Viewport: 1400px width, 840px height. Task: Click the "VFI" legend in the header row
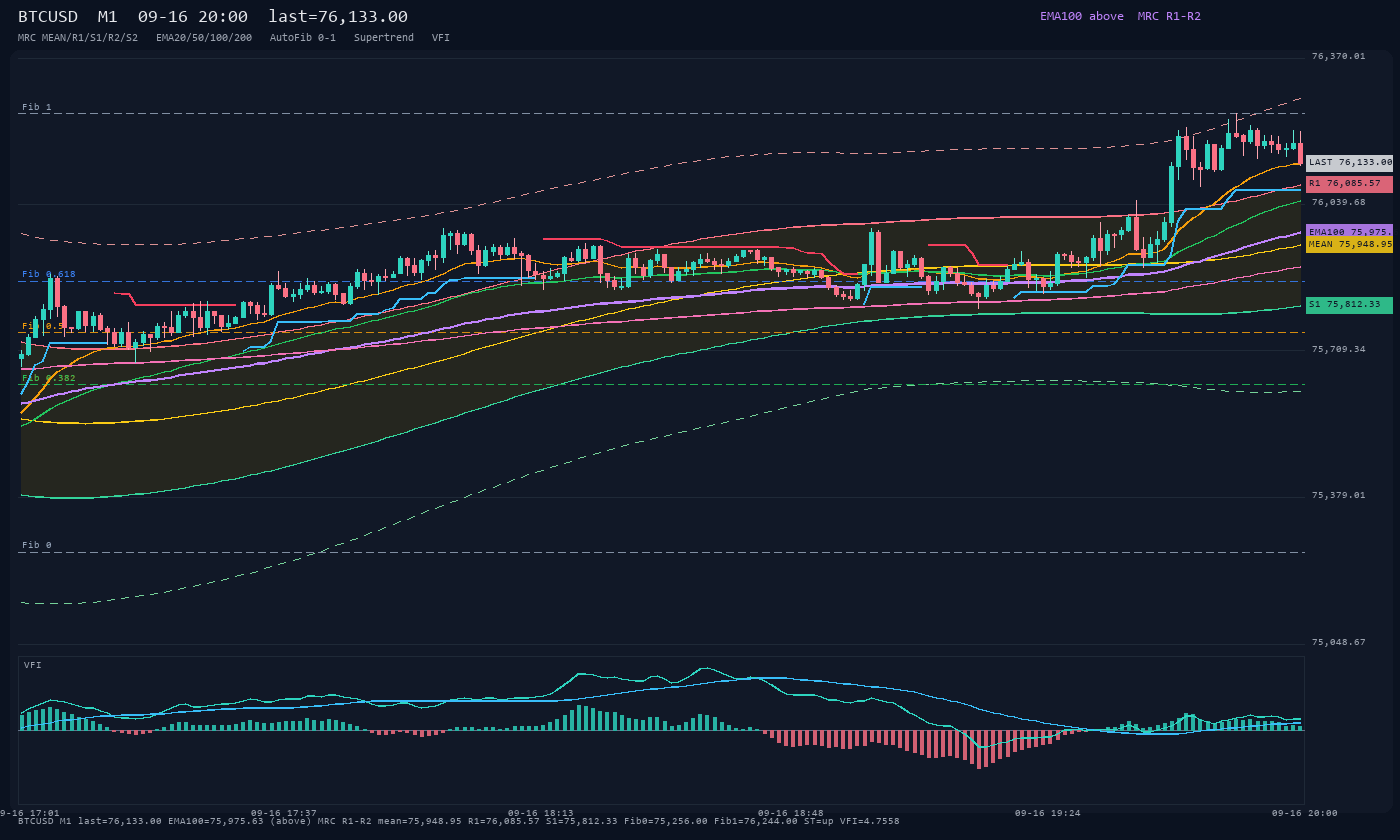(441, 38)
